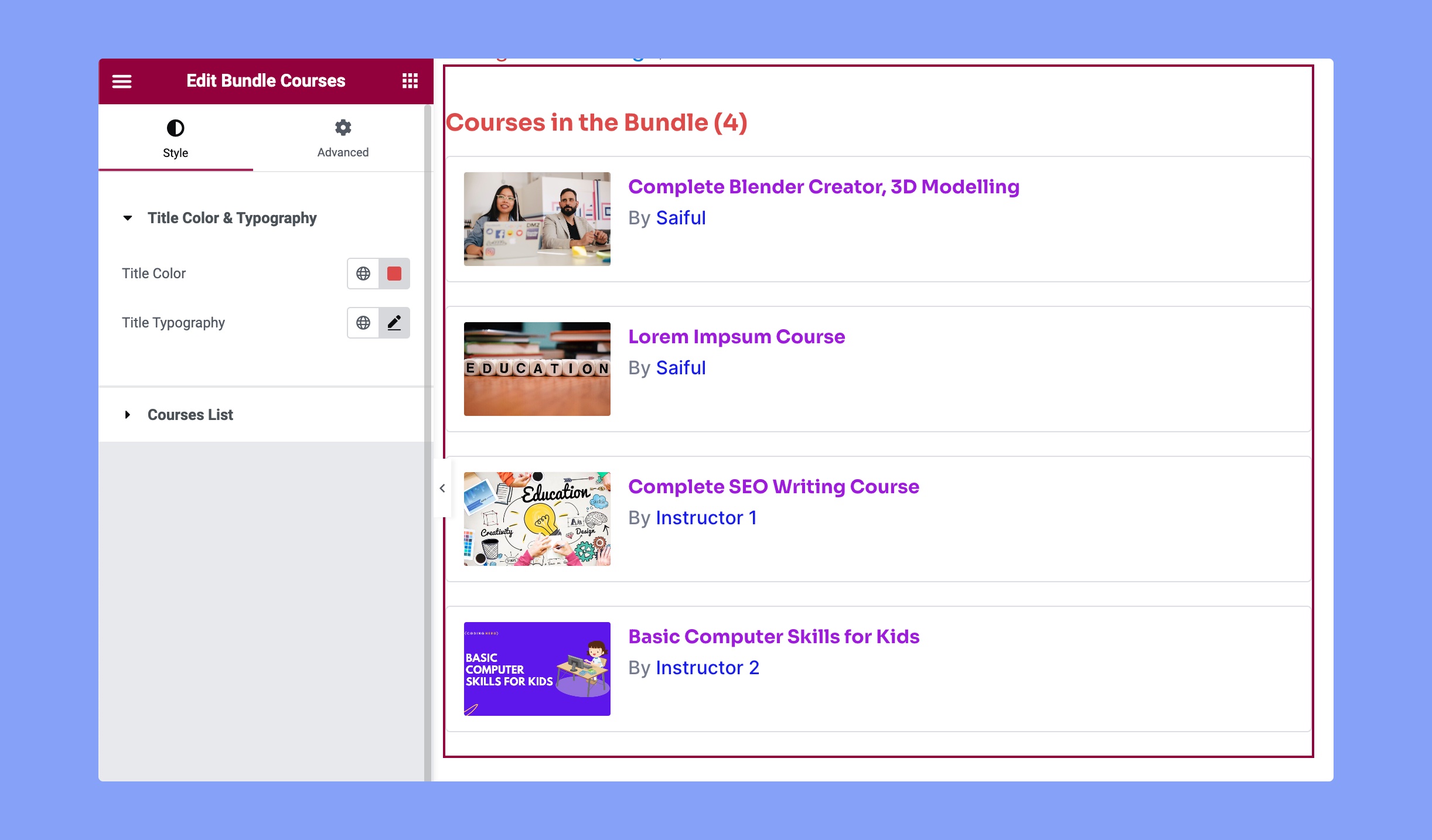
Task: Click Complete Blender Creator course thumbnail
Action: click(x=537, y=218)
